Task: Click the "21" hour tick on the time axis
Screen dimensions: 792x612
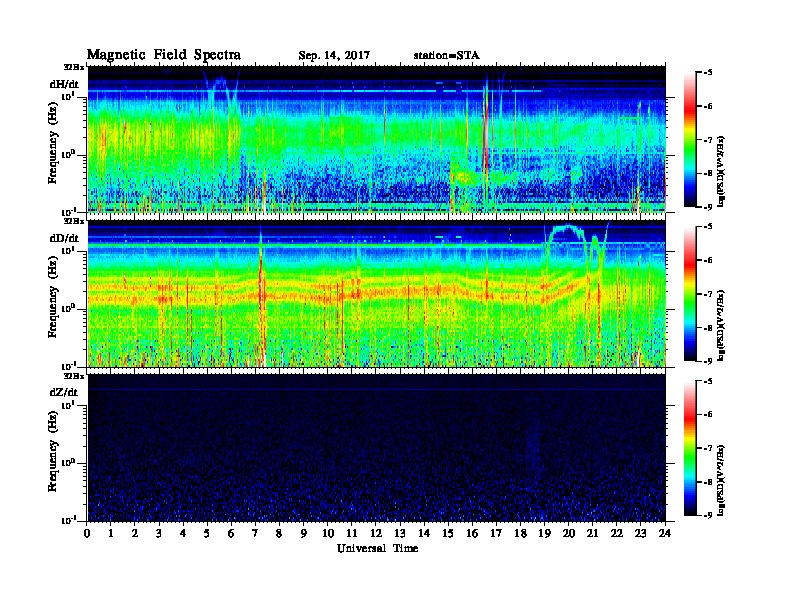Action: 592,534
